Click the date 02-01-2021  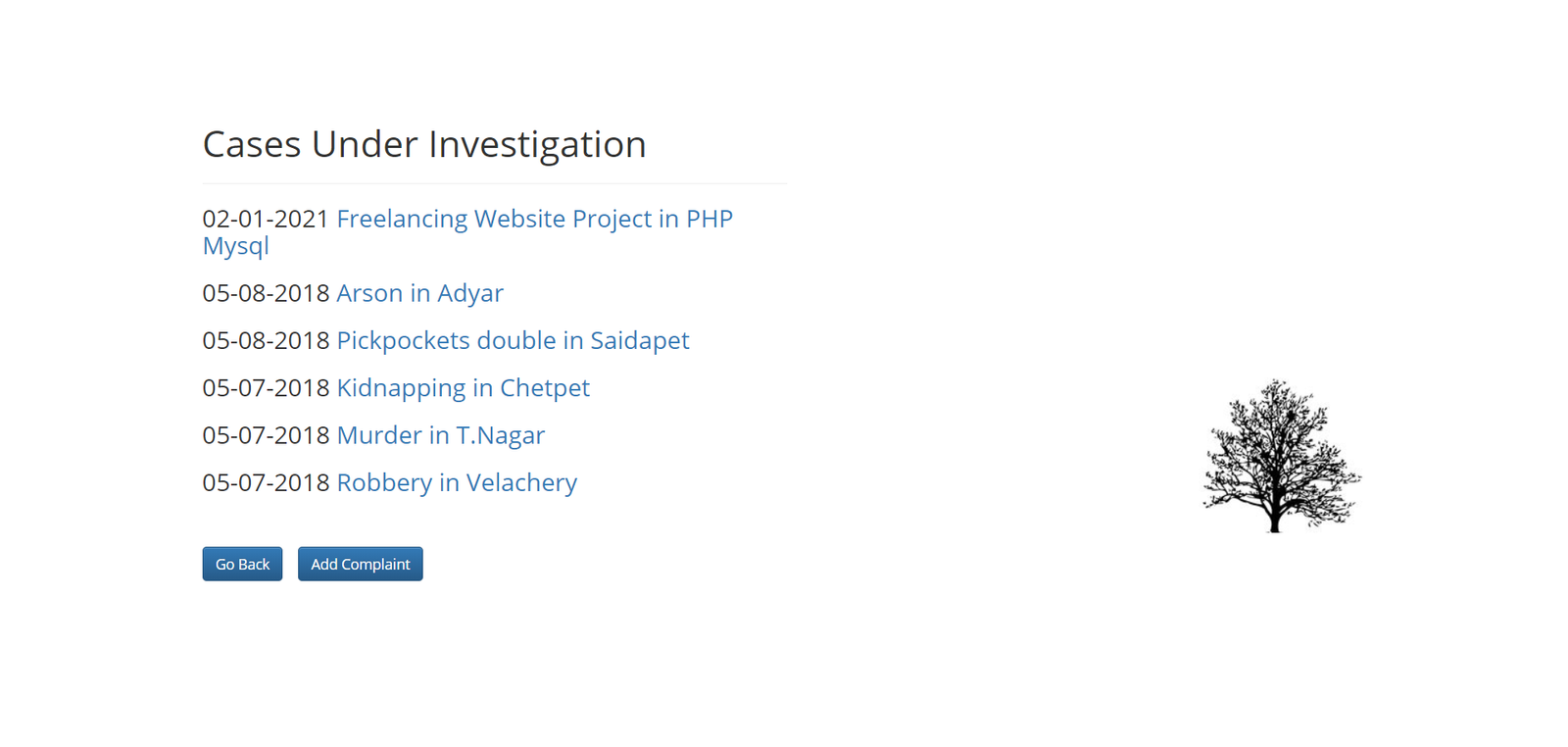[x=266, y=219]
